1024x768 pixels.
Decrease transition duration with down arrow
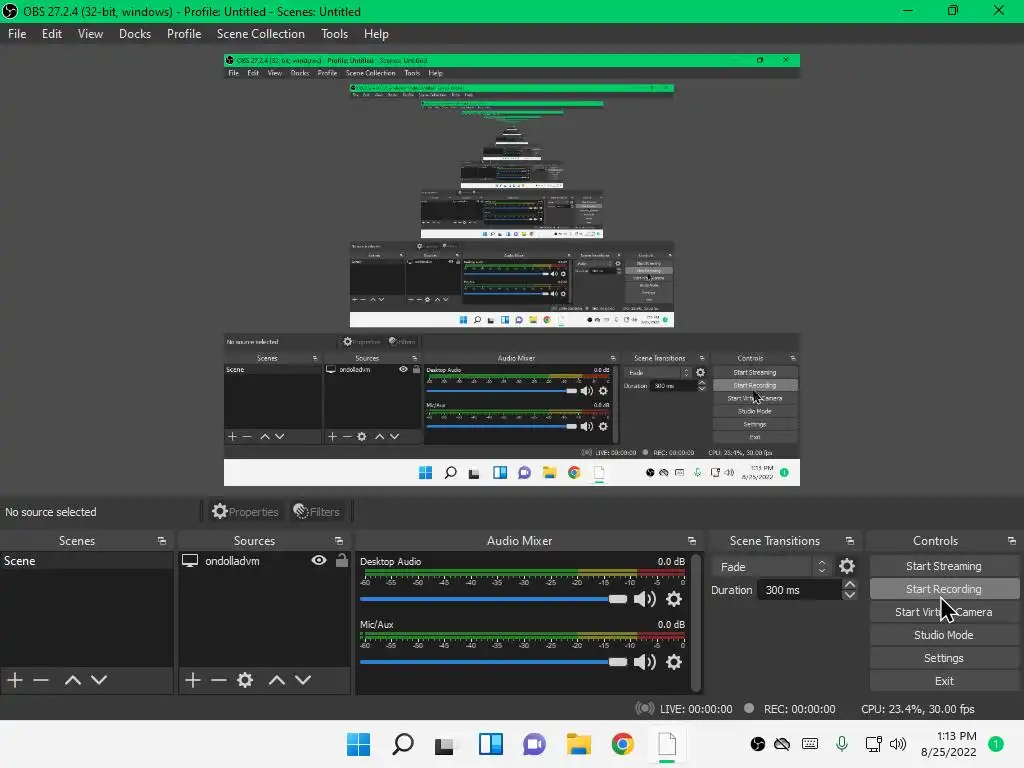(x=849, y=595)
